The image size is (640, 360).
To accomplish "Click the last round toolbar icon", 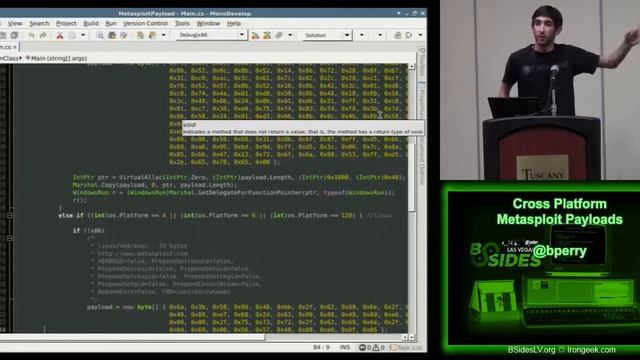I will (x=409, y=36).
